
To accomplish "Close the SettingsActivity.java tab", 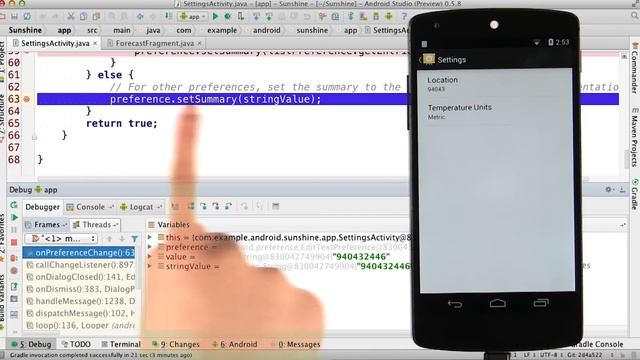I will [95, 43].
